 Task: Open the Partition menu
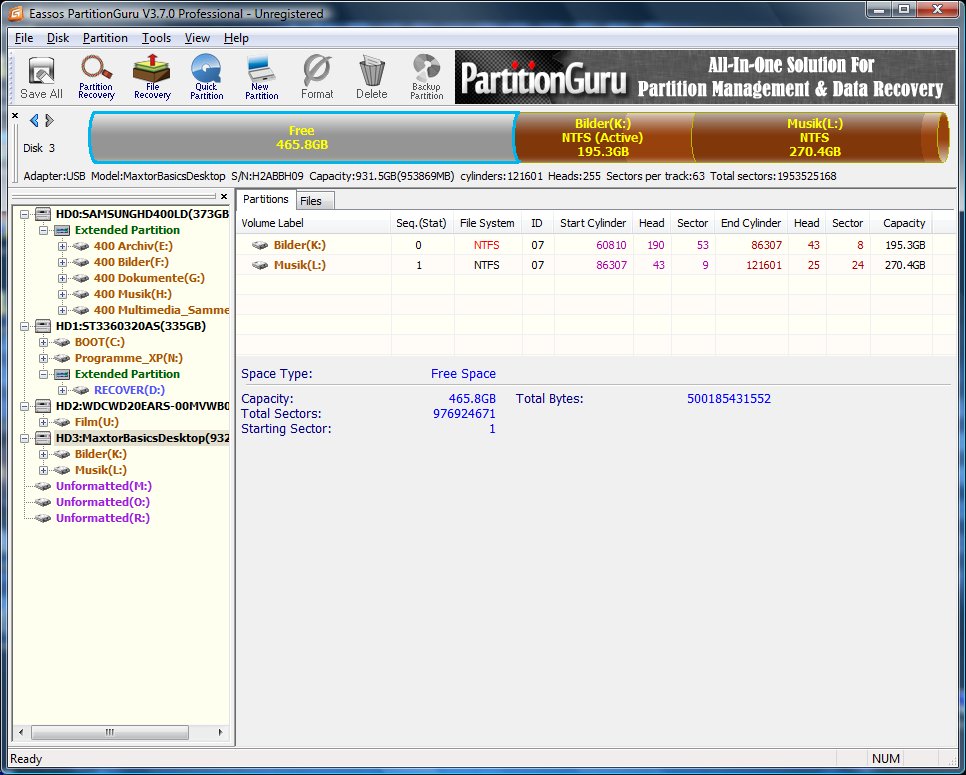point(105,38)
